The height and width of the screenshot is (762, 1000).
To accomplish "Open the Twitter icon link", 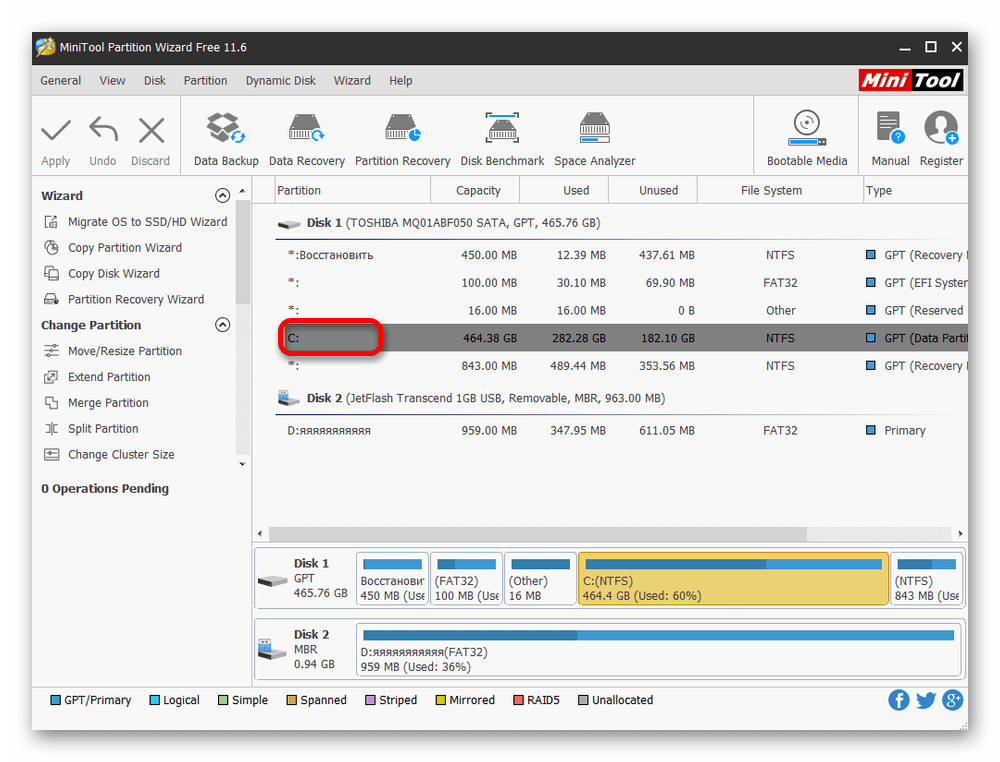I will (926, 700).
